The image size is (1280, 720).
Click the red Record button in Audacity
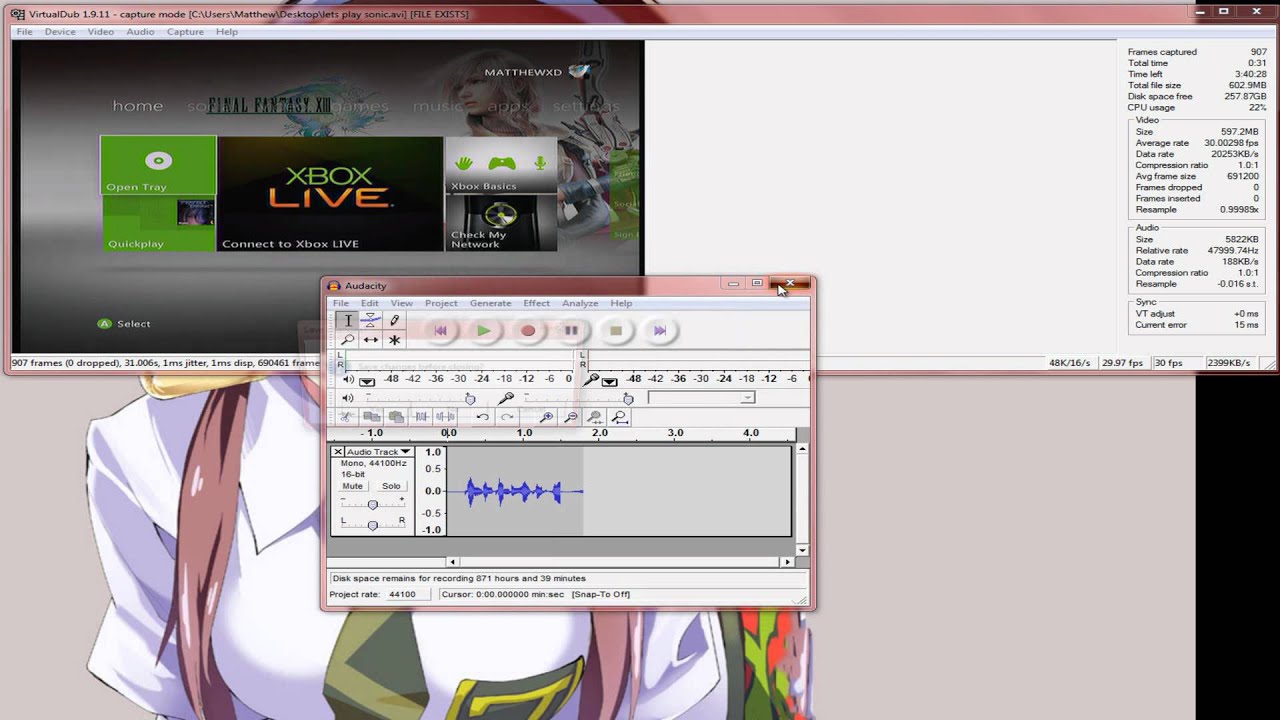(x=528, y=330)
